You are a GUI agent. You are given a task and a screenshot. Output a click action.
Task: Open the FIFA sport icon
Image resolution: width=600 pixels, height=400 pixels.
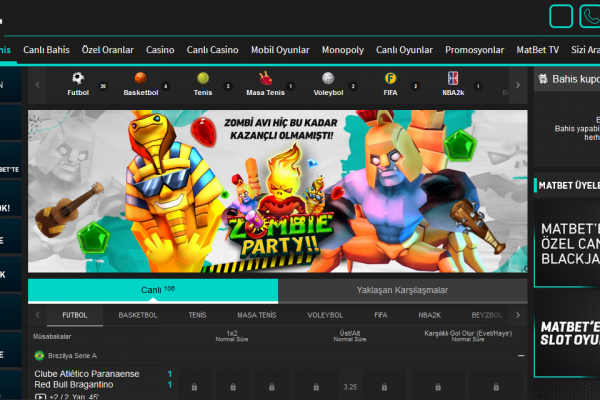click(x=390, y=78)
